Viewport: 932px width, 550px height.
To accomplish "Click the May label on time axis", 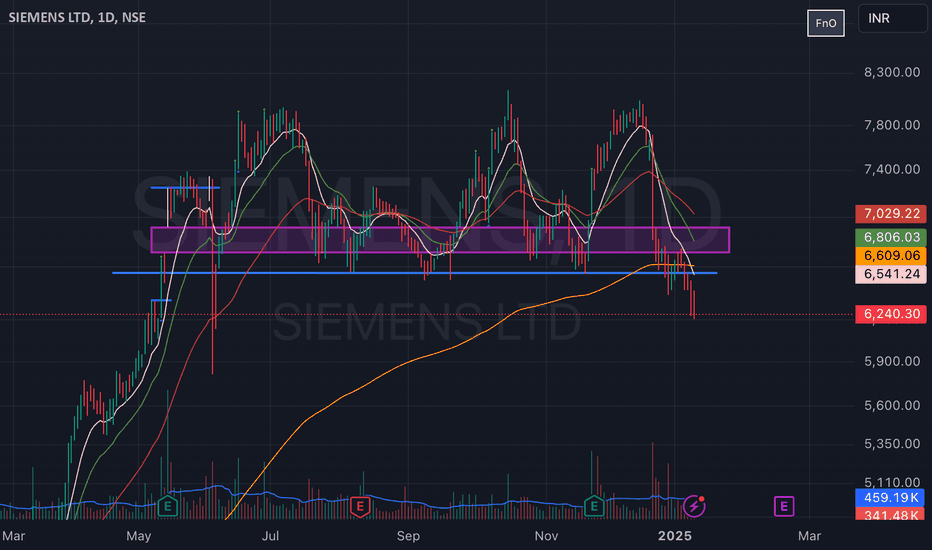I will coord(138,536).
